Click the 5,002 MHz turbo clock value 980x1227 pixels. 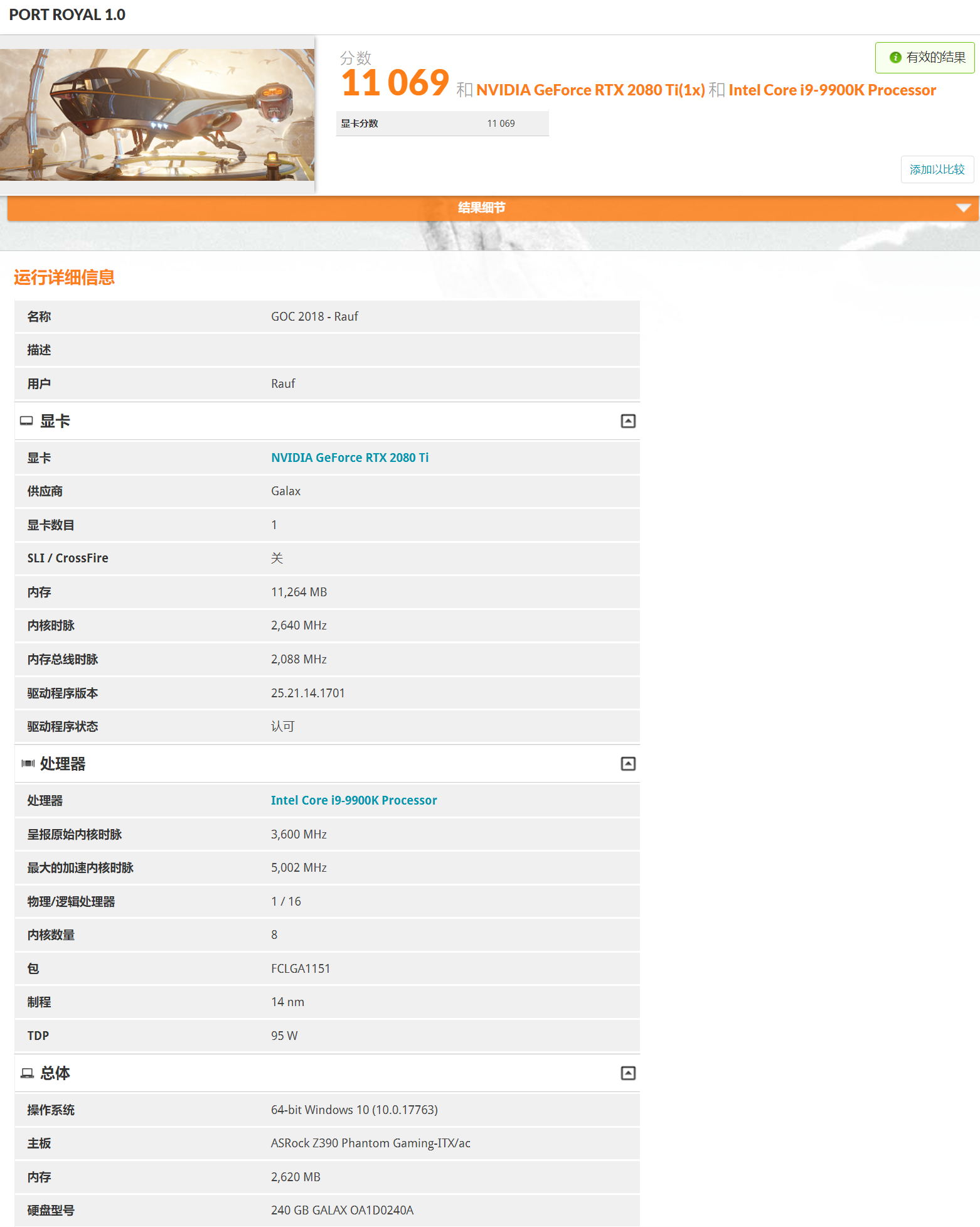pyautogui.click(x=299, y=868)
